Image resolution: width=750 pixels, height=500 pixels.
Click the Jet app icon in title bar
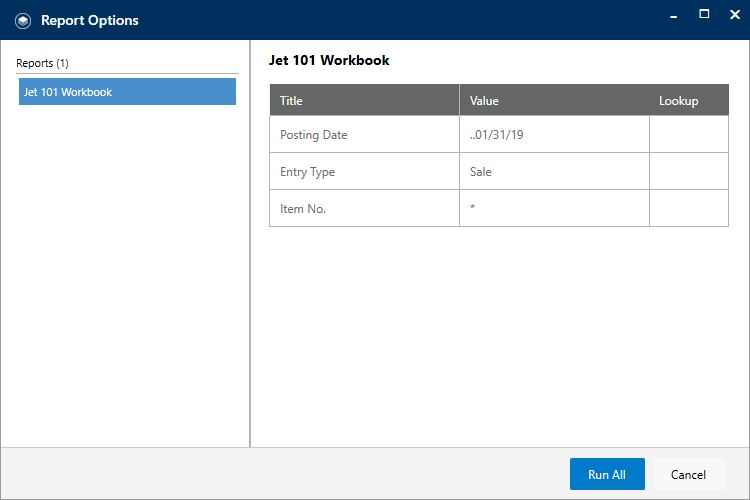[x=22, y=21]
